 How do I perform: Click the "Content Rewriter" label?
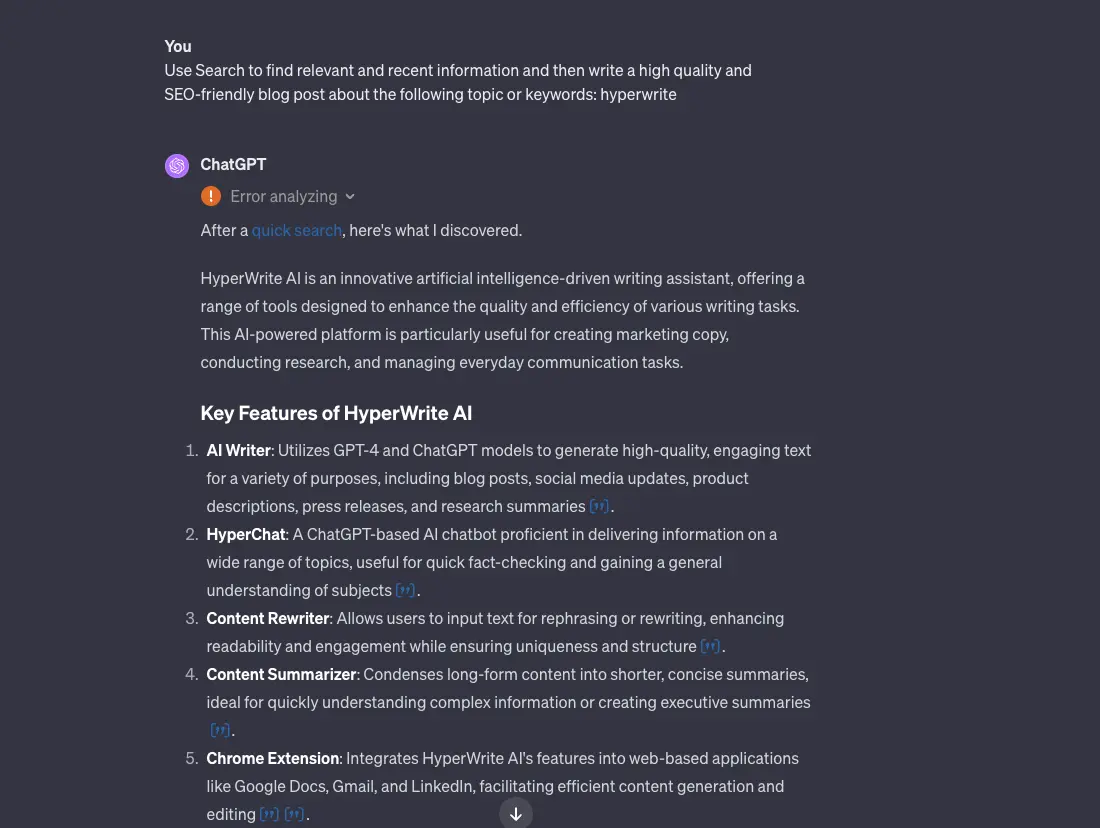click(268, 618)
